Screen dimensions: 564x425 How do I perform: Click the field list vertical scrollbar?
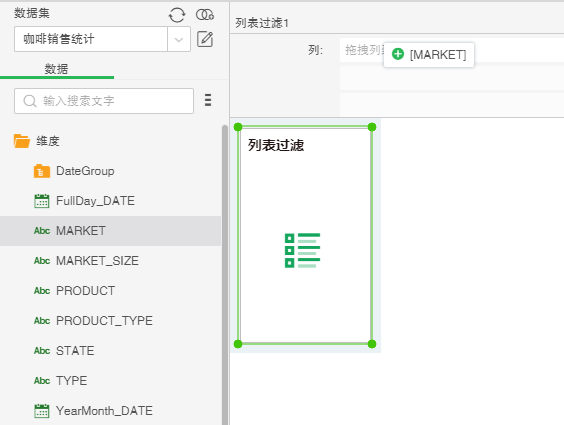pyautogui.click(x=225, y=275)
